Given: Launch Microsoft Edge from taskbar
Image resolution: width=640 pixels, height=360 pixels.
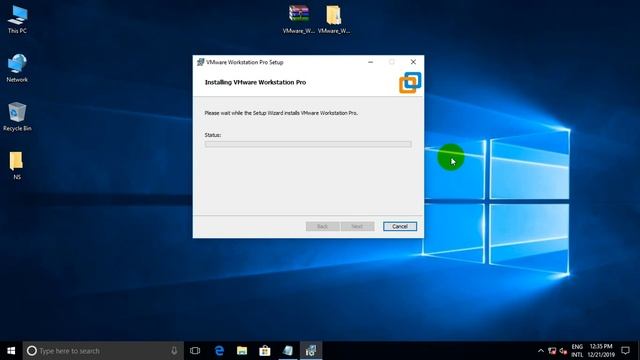Looking at the screenshot, I should click(219, 351).
